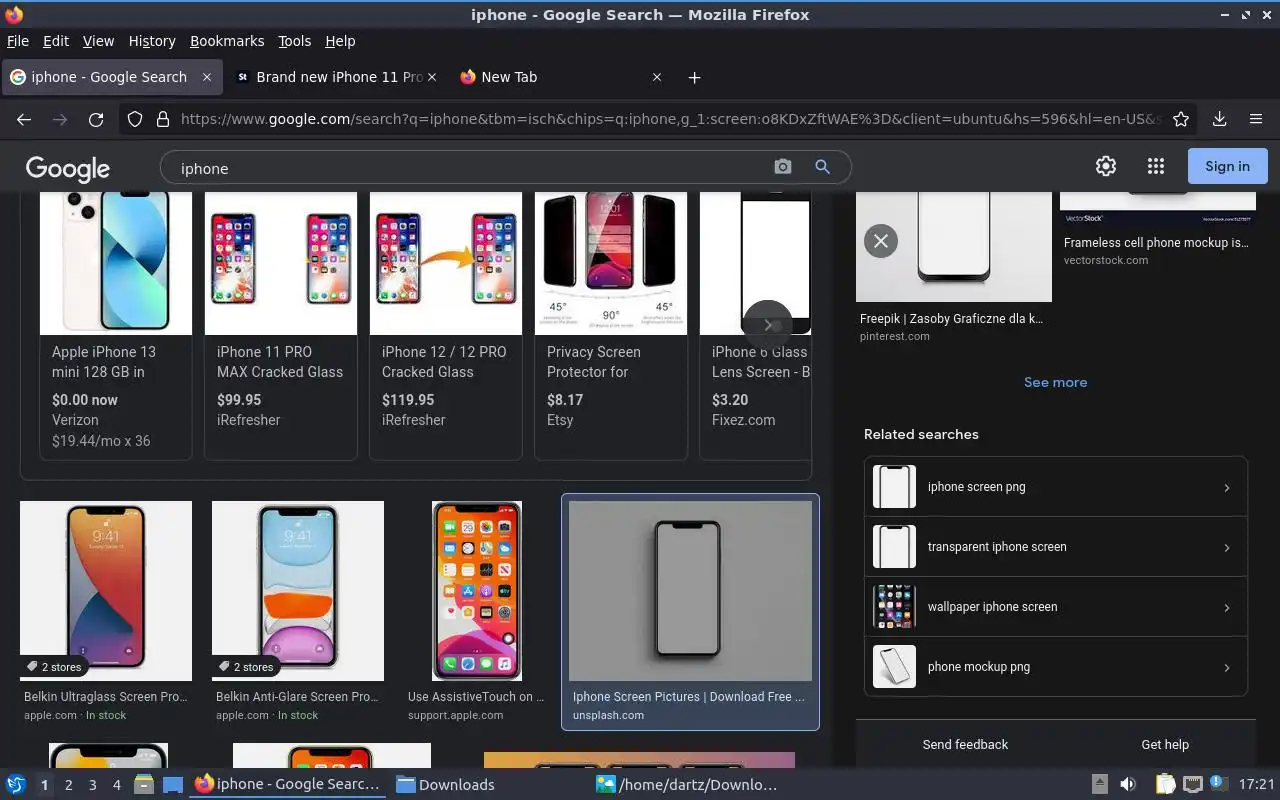Open iPhone 12 / 12 PRO Cracked Glass listing

click(446, 325)
